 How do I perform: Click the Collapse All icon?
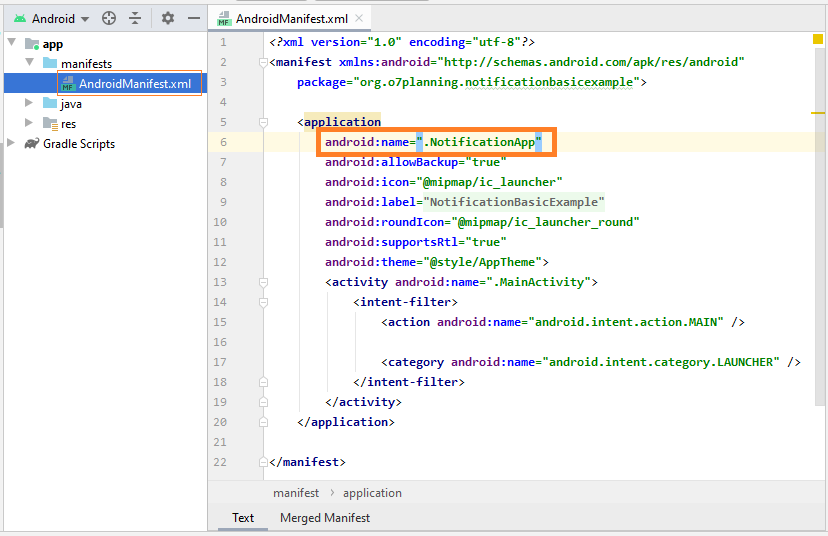135,18
